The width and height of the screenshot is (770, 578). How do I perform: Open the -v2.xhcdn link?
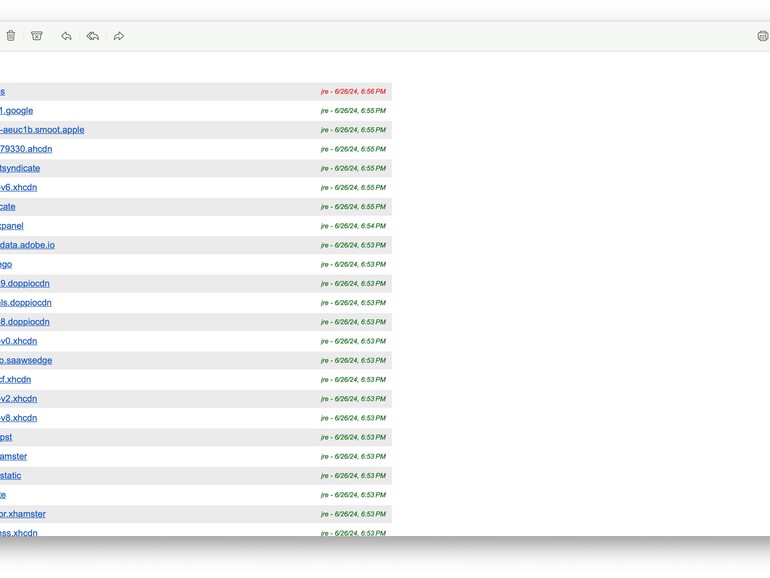(18, 399)
